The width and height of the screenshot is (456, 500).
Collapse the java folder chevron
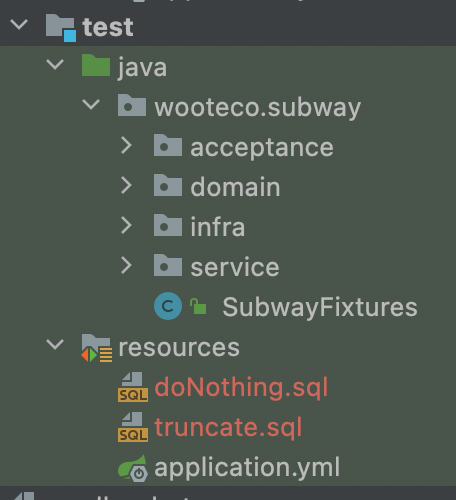pos(55,64)
